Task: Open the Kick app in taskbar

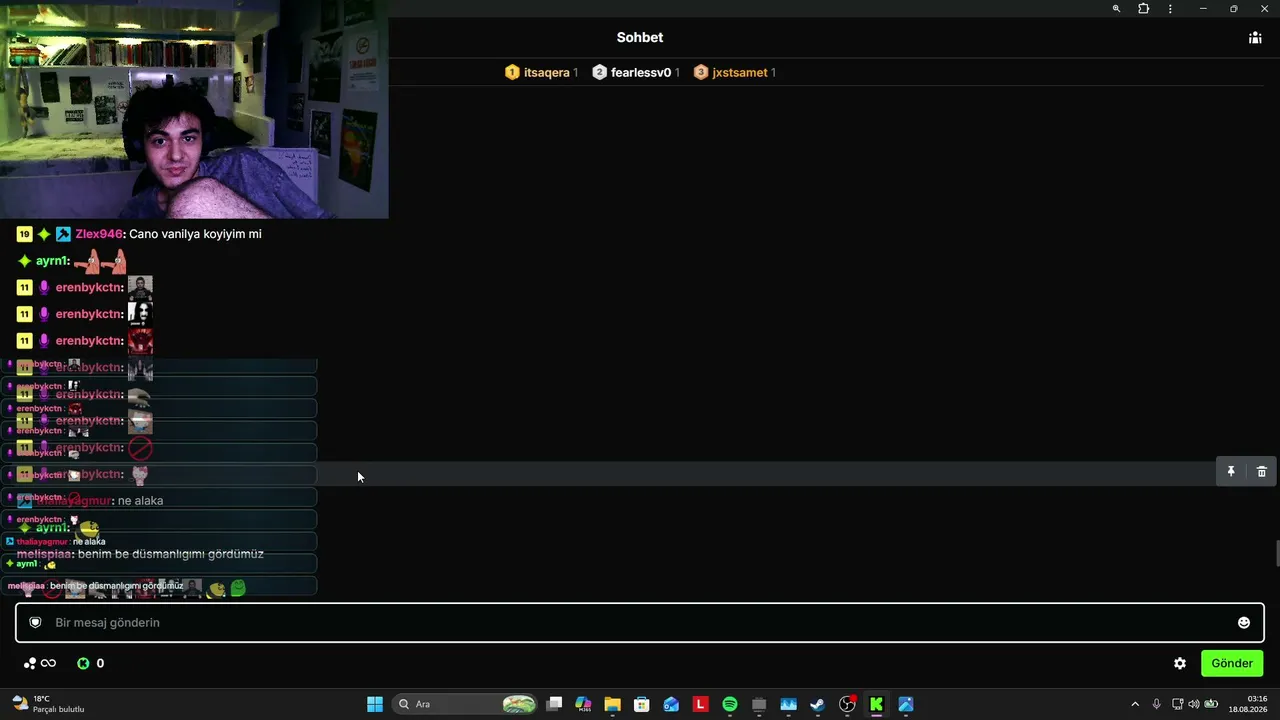Action: tap(876, 704)
